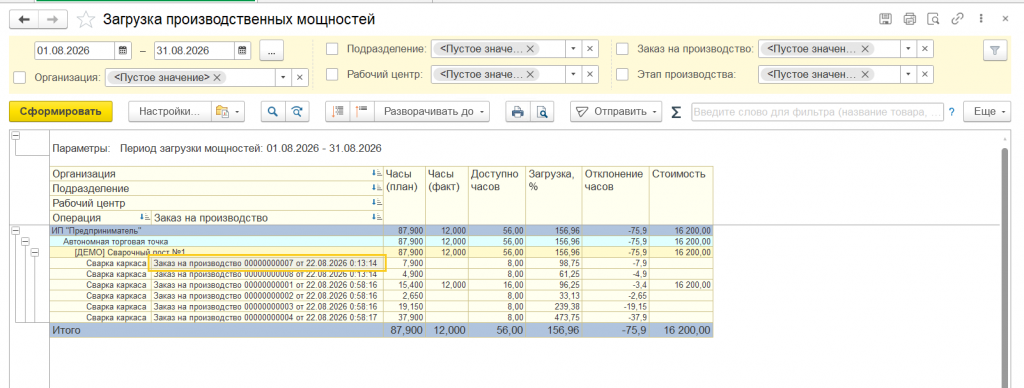Click the end date field 31.08.2026
Image resolution: width=1024 pixels, height=388 pixels.
pos(194,50)
